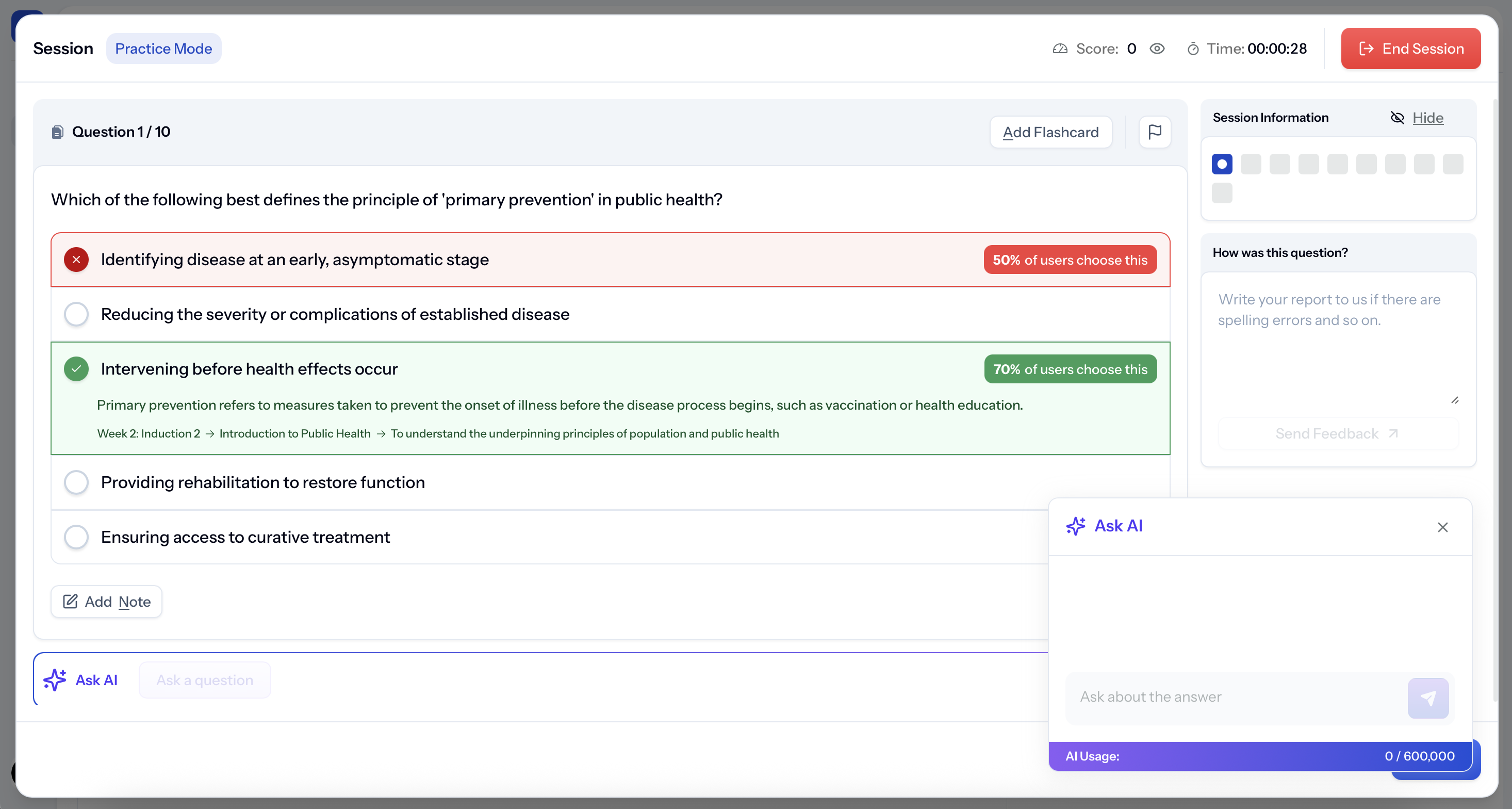Click the timer stopwatch icon
The width and height of the screenshot is (1512, 809).
click(1193, 48)
